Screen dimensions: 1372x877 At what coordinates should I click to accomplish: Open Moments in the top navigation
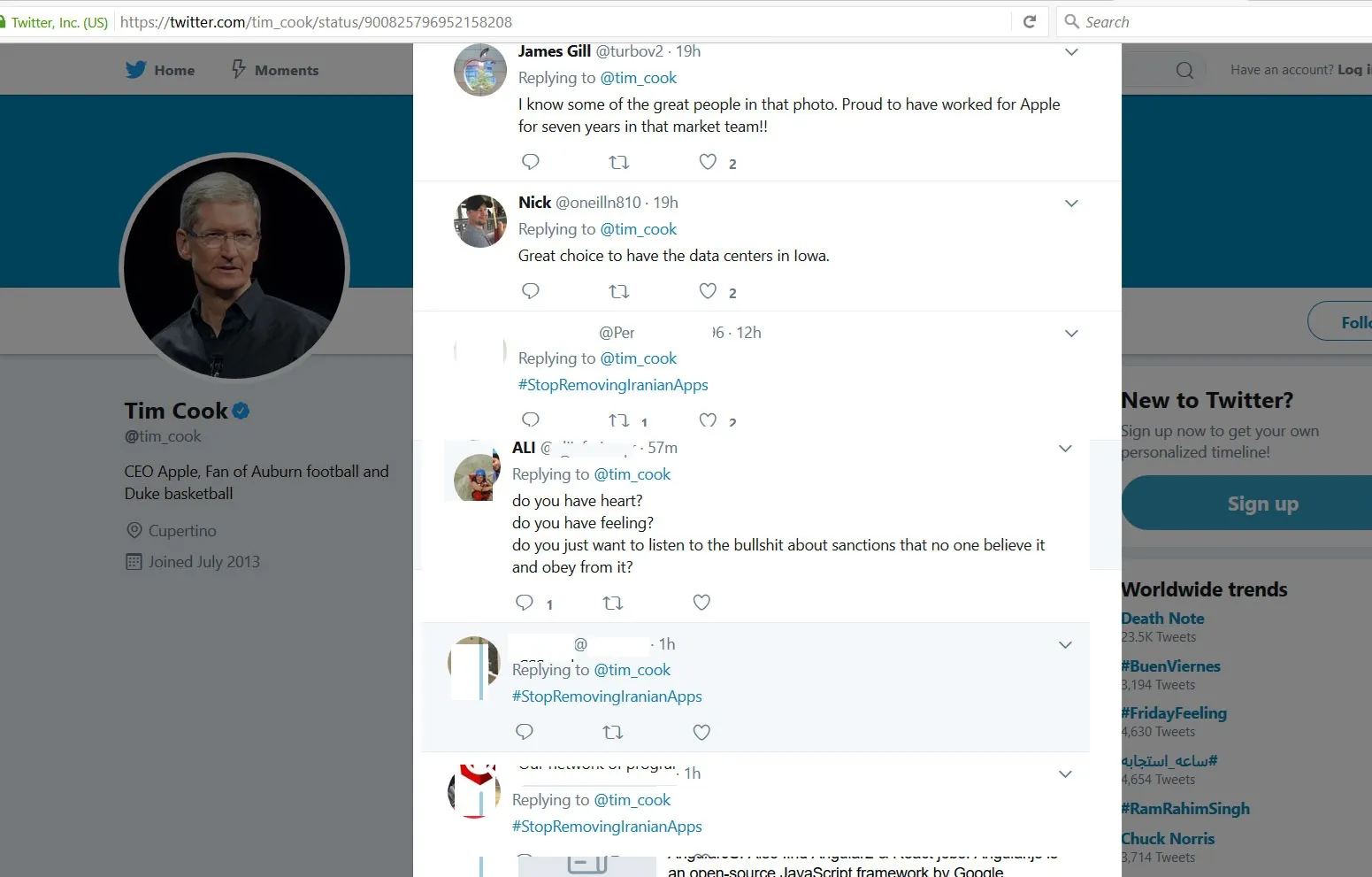coord(275,70)
